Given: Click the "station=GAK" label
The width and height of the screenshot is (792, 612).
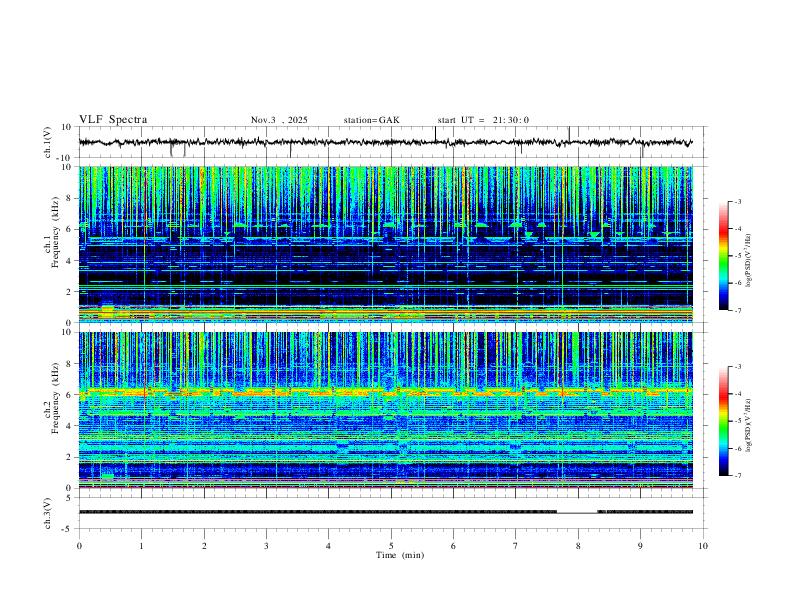Looking at the screenshot, I should [x=371, y=120].
